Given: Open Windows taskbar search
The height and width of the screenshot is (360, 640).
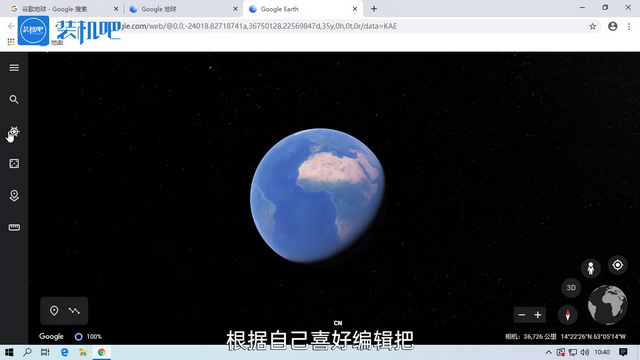Looking at the screenshot, I should click(27, 352).
